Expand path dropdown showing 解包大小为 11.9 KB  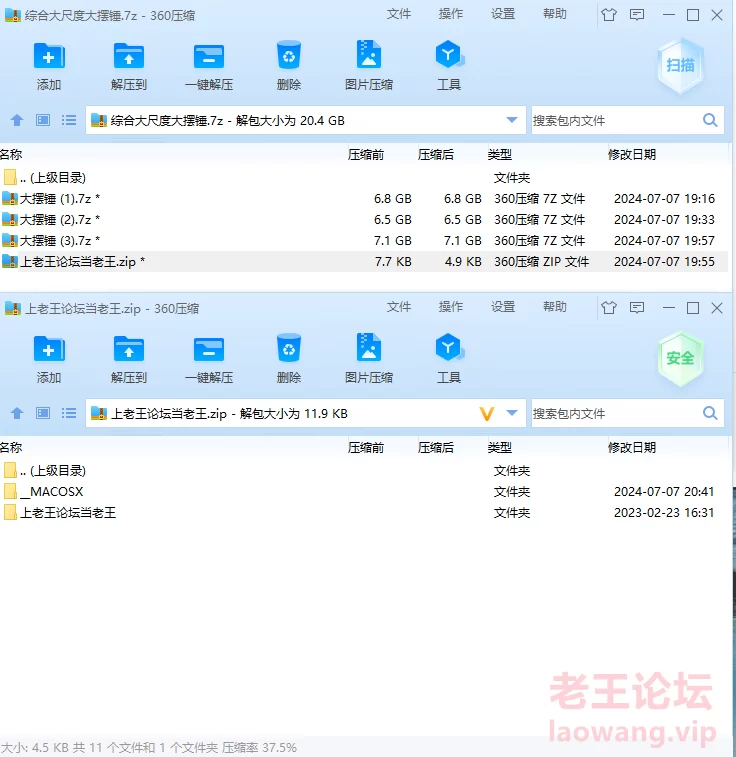pos(513,413)
